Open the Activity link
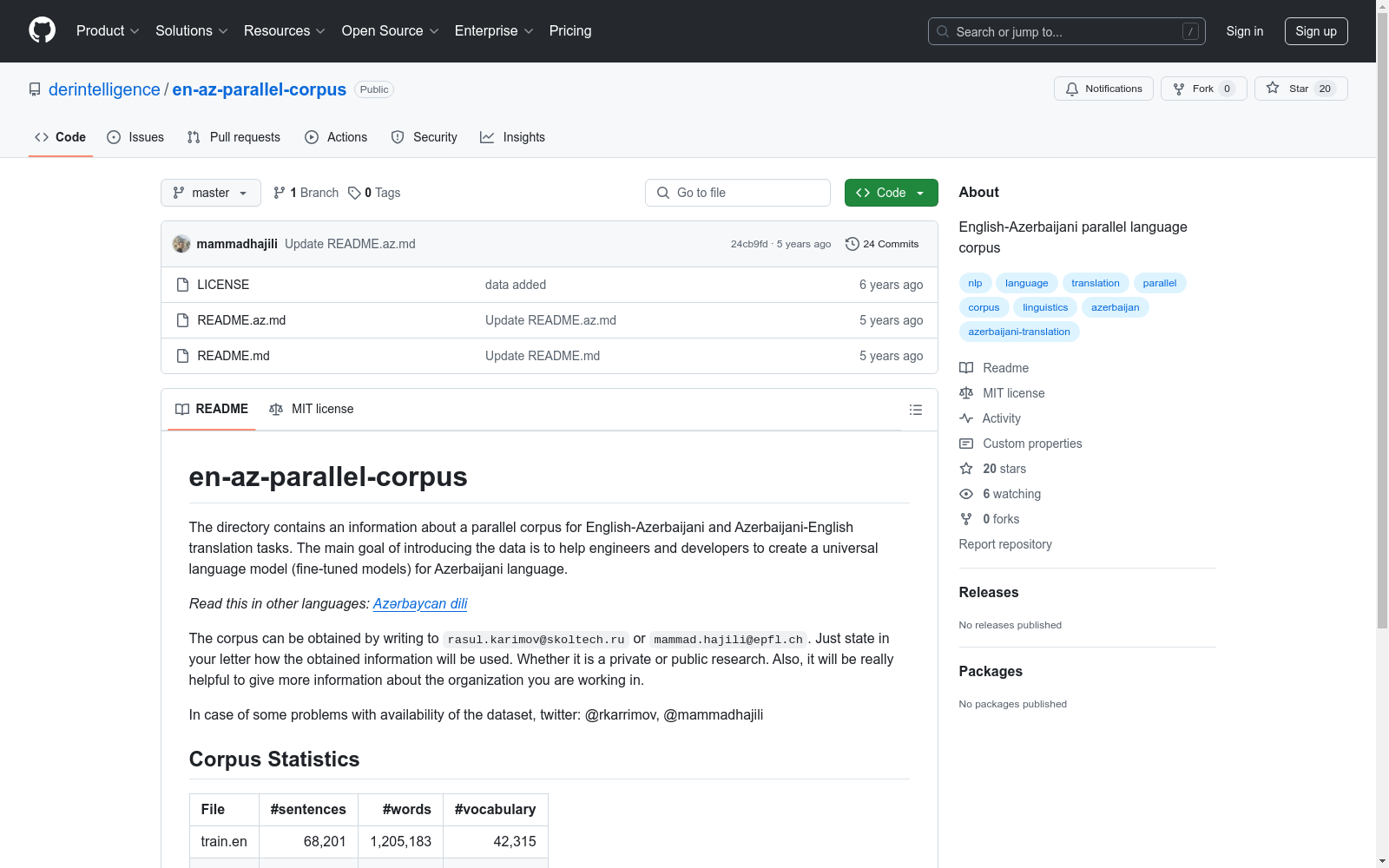The width and height of the screenshot is (1389, 868). [x=990, y=418]
